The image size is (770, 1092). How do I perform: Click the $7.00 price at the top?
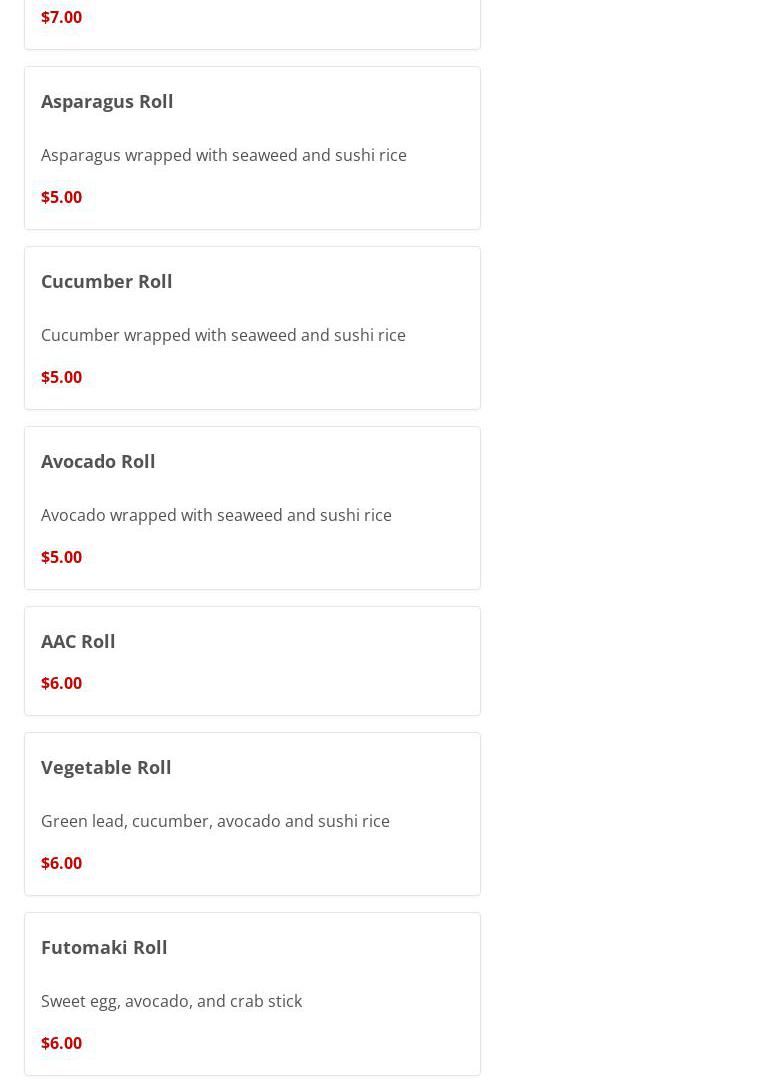[61, 17]
